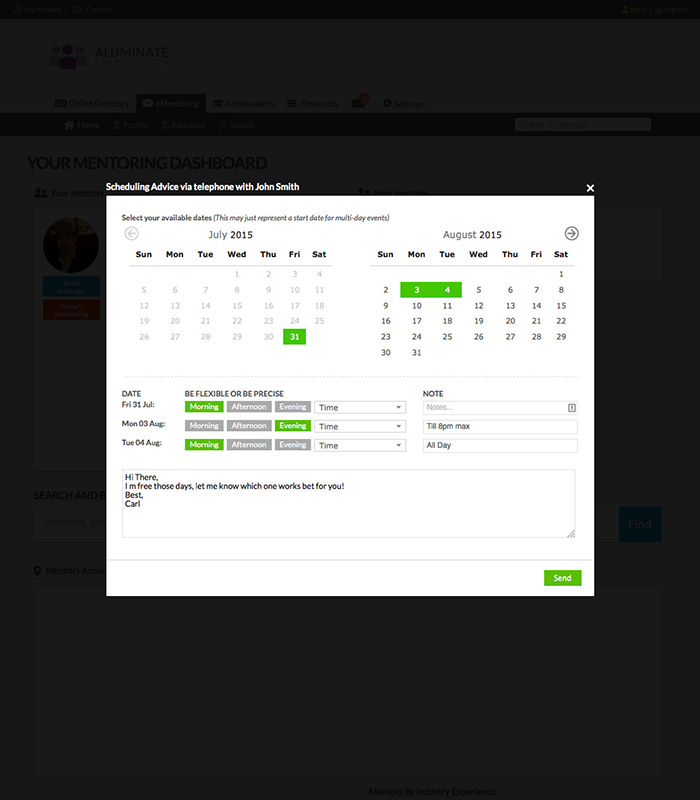This screenshot has height=800, width=700.
Task: Select August 30 in the calendar
Action: pos(386,353)
